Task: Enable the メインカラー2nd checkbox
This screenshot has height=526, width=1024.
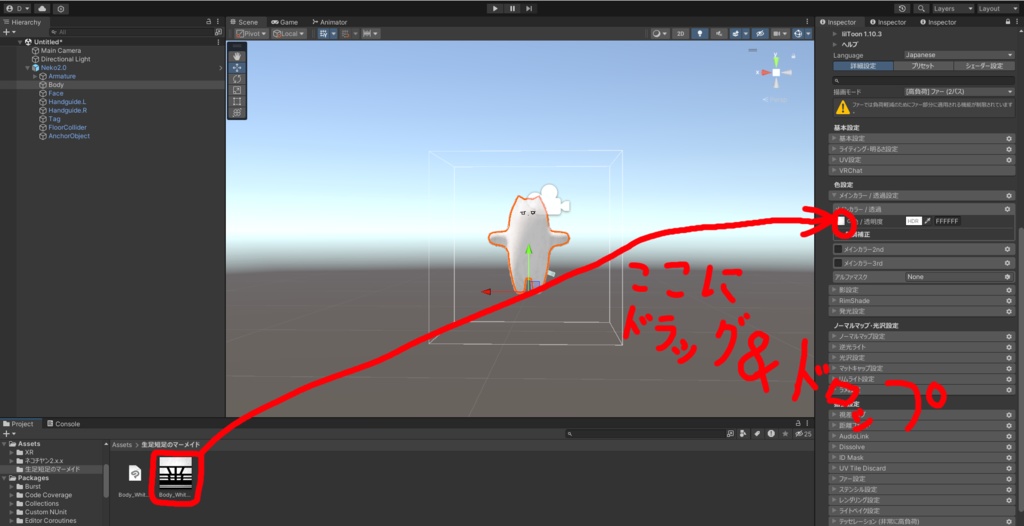Action: 838,249
